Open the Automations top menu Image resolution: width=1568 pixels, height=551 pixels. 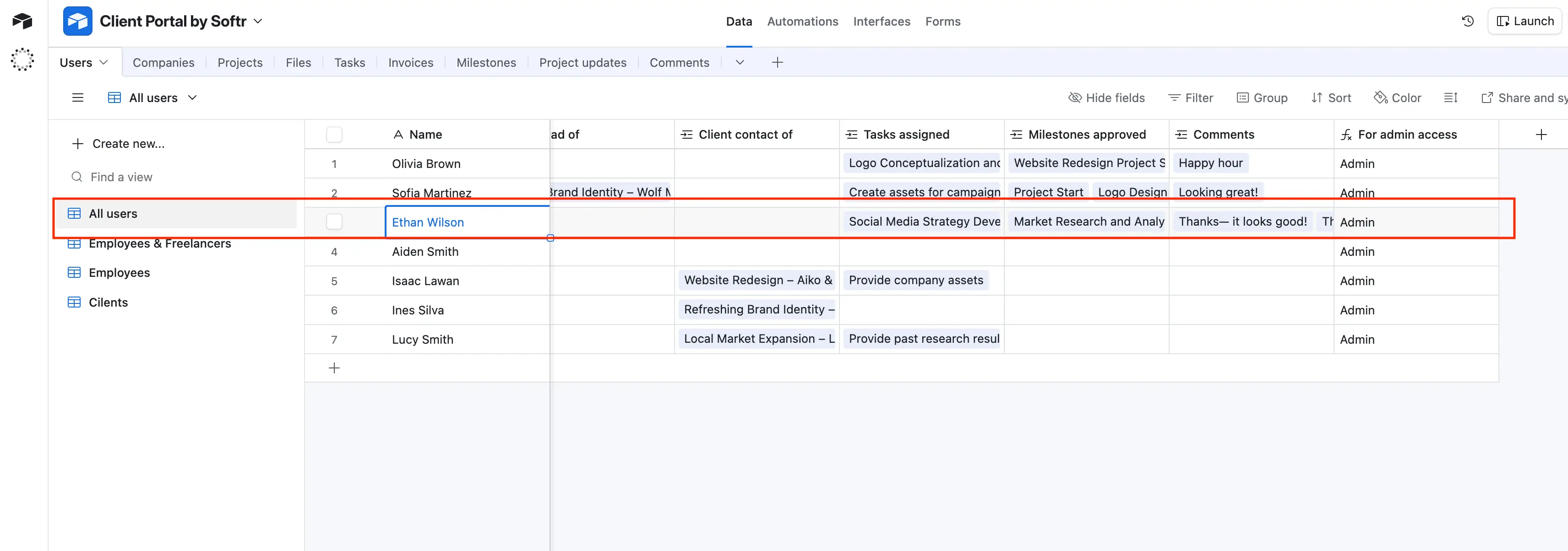click(x=802, y=22)
